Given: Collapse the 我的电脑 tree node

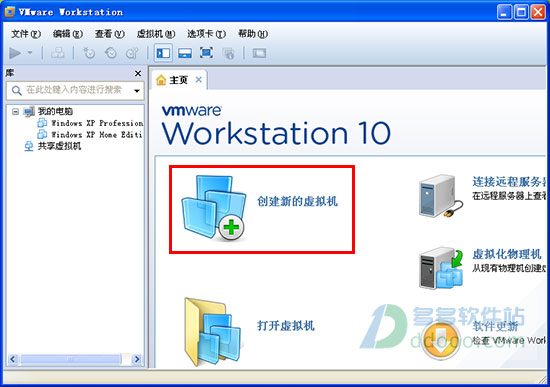Looking at the screenshot, I should (x=15, y=112).
